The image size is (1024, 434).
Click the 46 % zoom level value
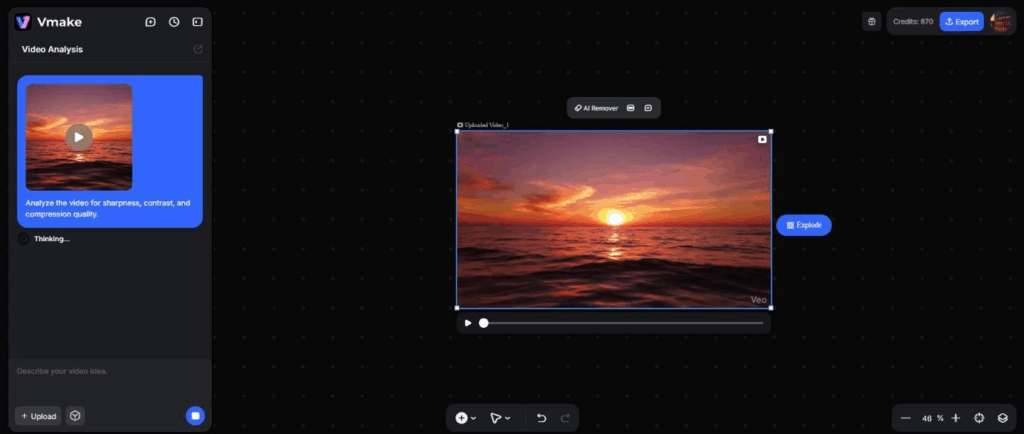(933, 418)
